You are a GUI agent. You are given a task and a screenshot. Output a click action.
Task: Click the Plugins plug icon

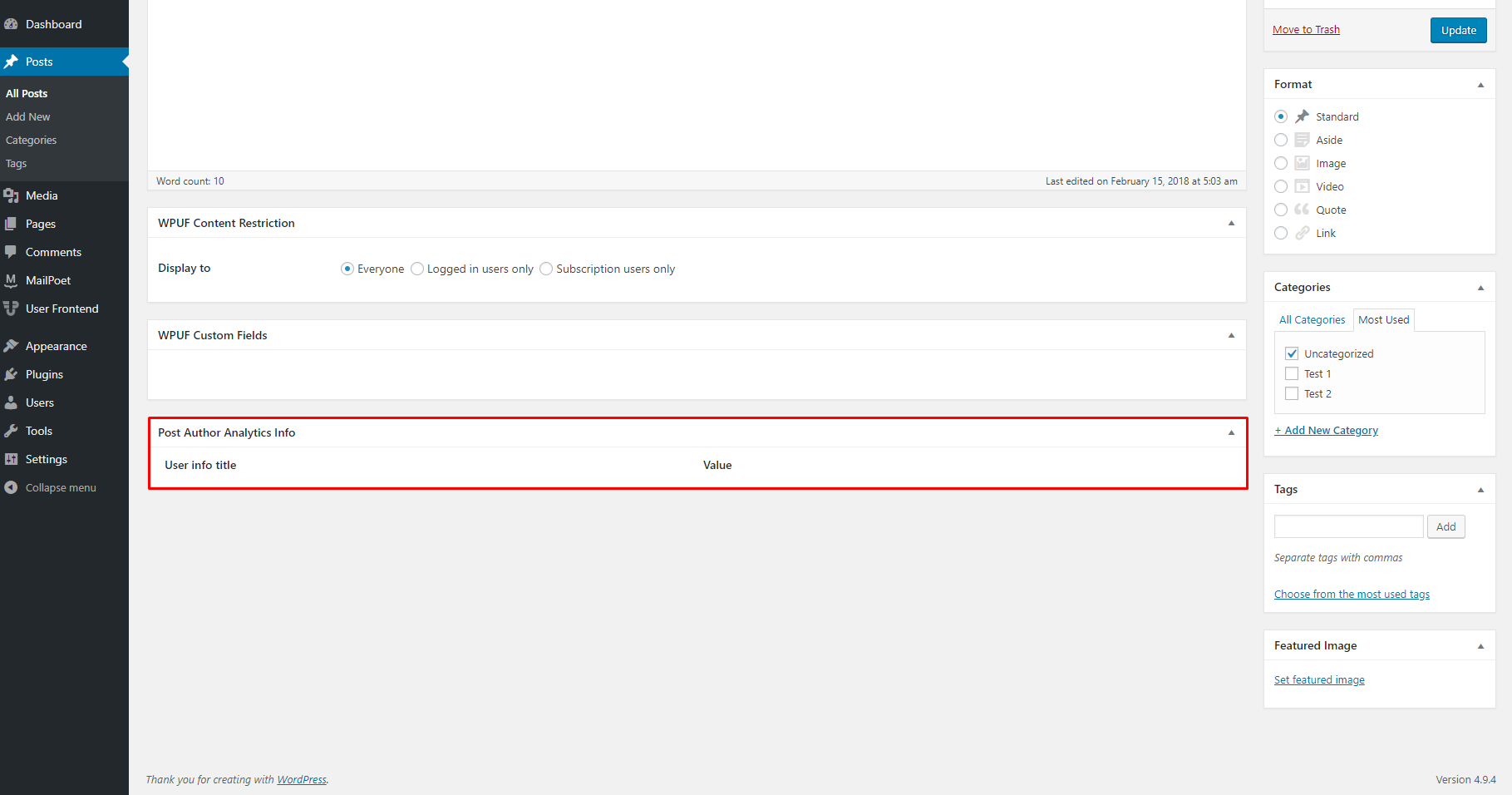tap(11, 374)
